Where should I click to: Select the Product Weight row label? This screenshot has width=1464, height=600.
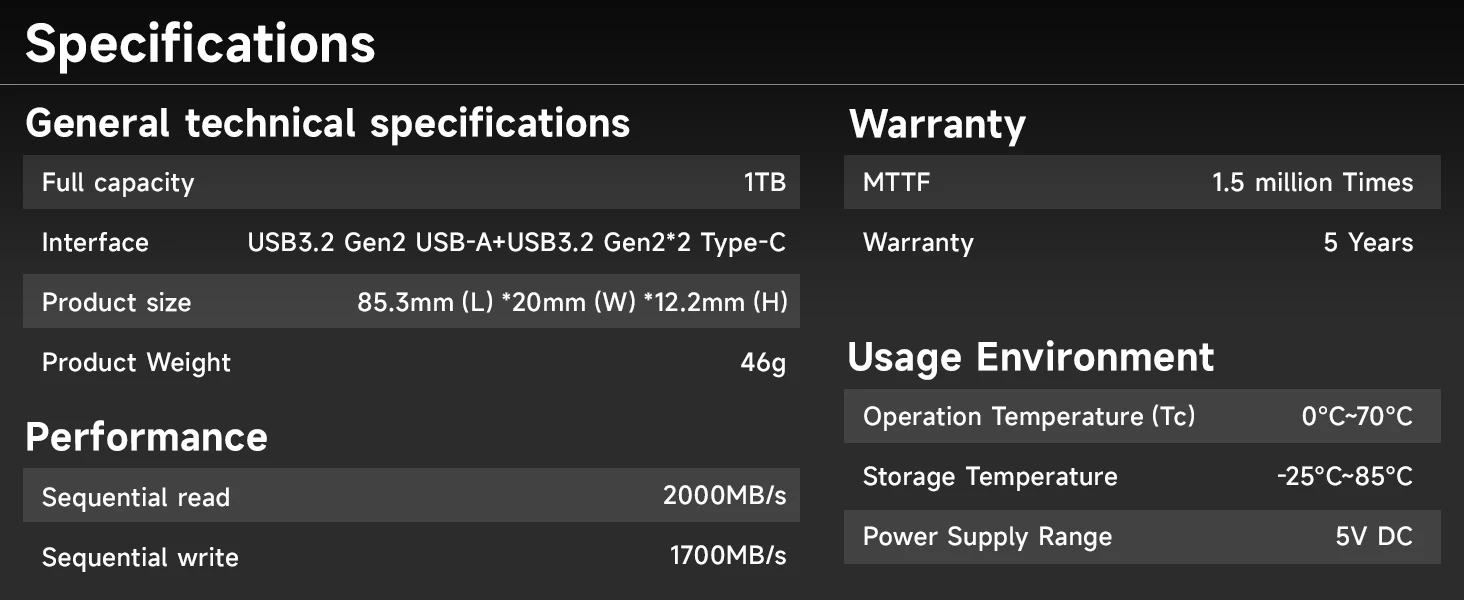click(x=136, y=363)
